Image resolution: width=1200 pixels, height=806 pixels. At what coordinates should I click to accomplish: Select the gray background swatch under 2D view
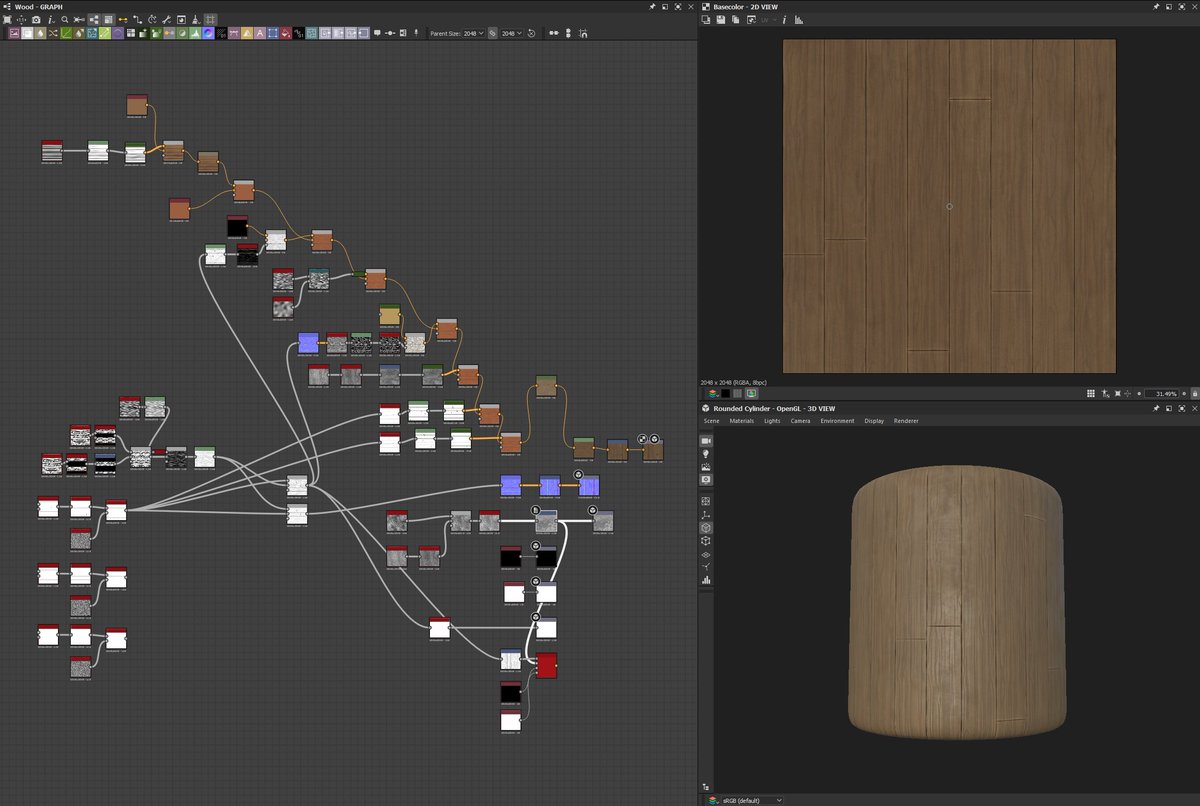(737, 393)
